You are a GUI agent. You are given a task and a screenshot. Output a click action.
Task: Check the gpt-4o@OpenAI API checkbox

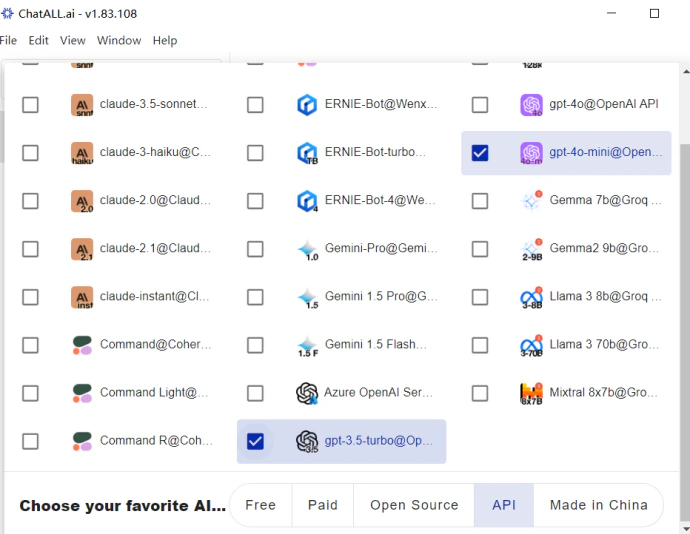480,105
